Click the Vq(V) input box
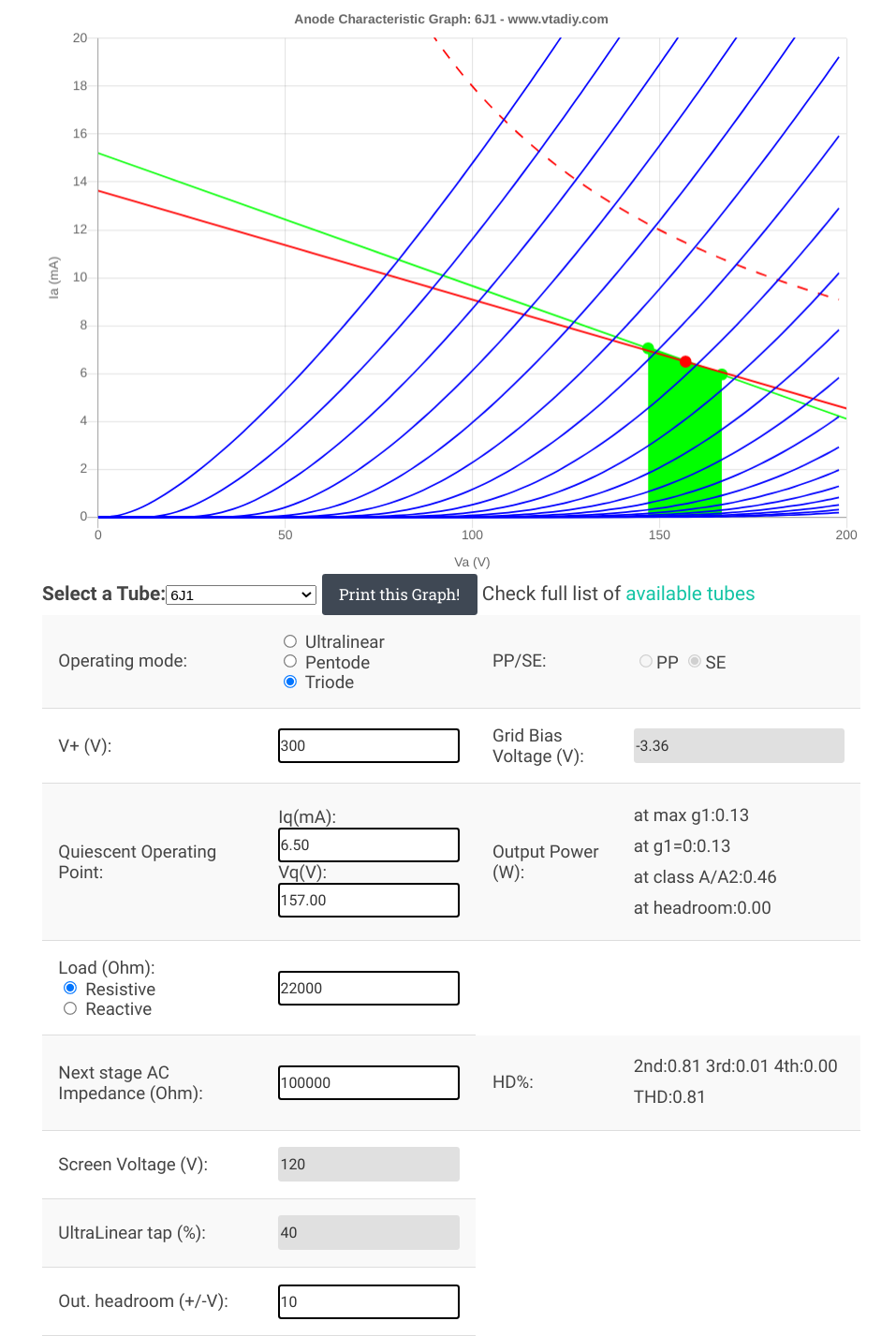The height and width of the screenshot is (1336, 896). (369, 900)
